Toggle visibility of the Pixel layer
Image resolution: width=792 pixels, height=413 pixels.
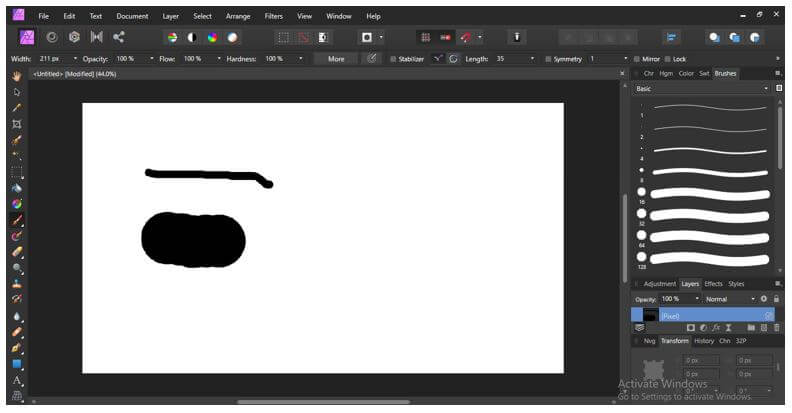768,316
